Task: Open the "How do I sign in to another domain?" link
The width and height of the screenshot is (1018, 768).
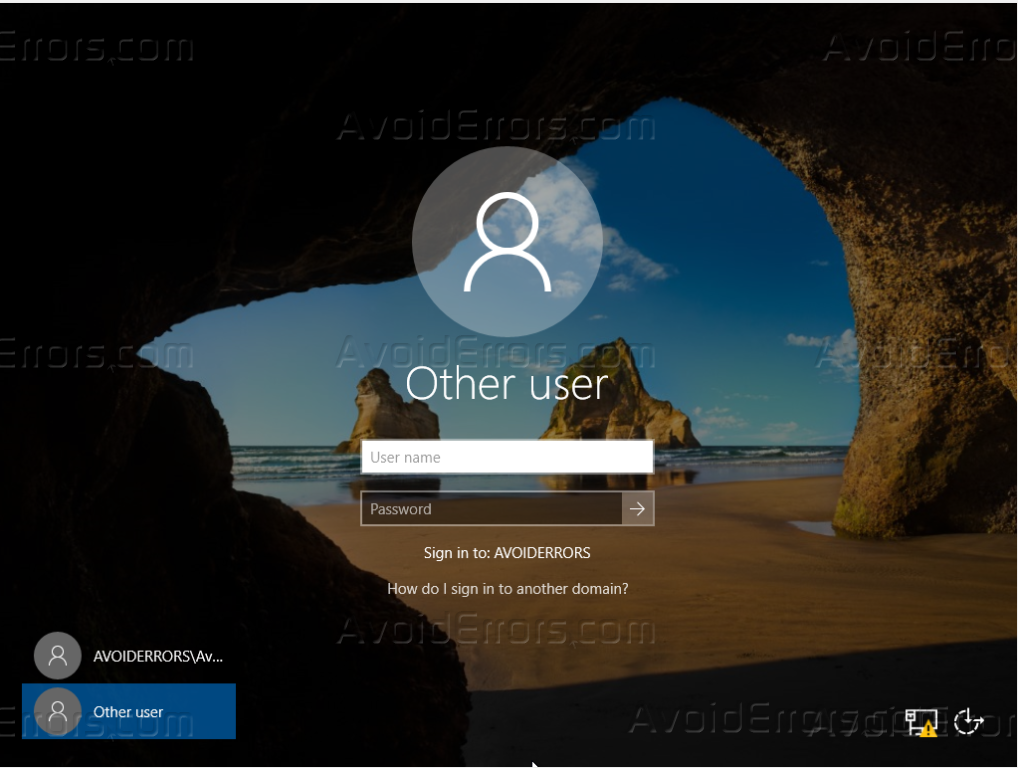Action: (x=507, y=588)
